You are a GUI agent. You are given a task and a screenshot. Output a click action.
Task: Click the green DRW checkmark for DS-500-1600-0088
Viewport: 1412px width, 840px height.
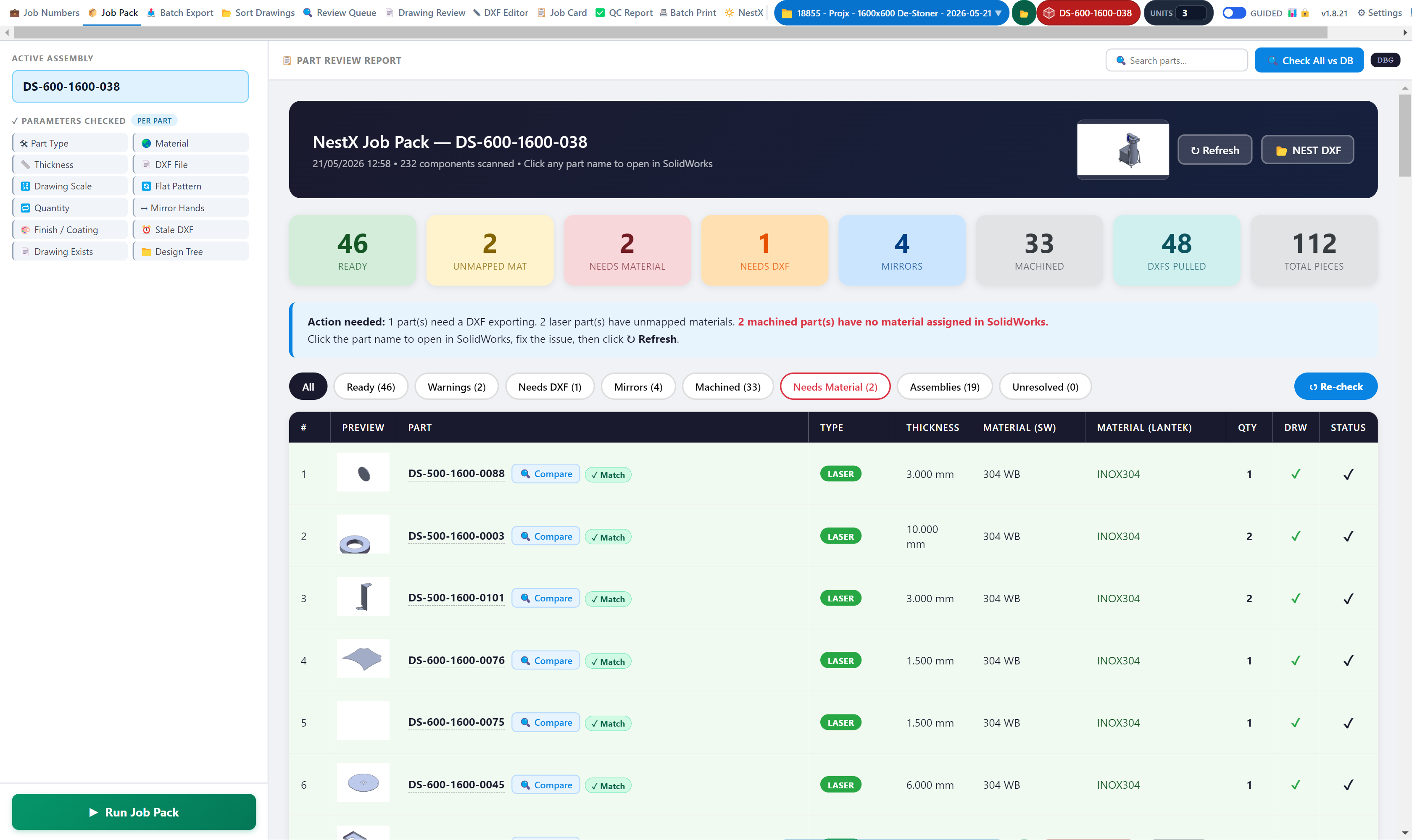(x=1295, y=474)
